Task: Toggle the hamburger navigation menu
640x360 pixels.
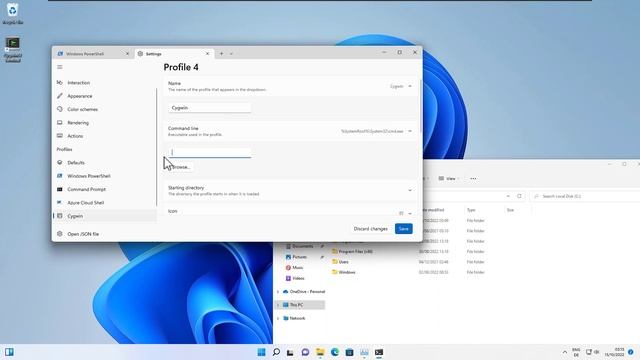Action: [x=60, y=67]
